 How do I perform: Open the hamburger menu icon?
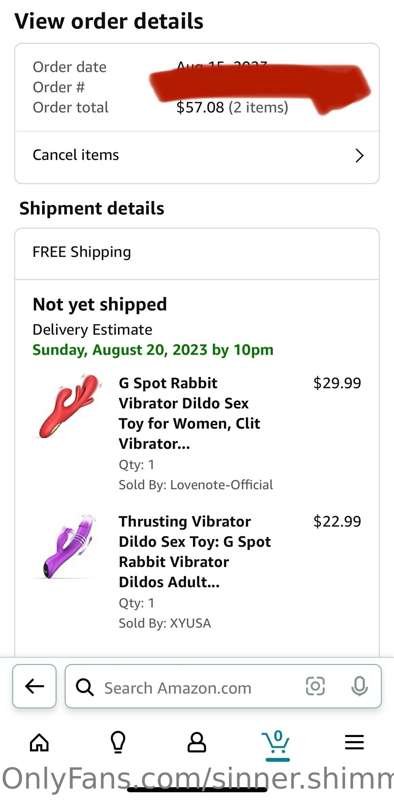tap(354, 742)
